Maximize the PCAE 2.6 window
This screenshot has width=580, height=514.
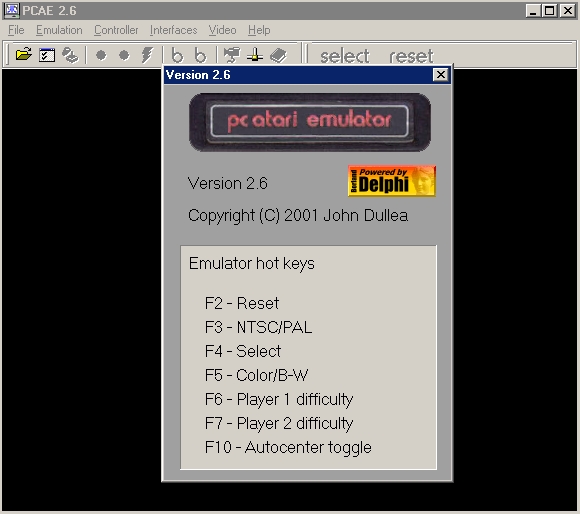(550, 10)
